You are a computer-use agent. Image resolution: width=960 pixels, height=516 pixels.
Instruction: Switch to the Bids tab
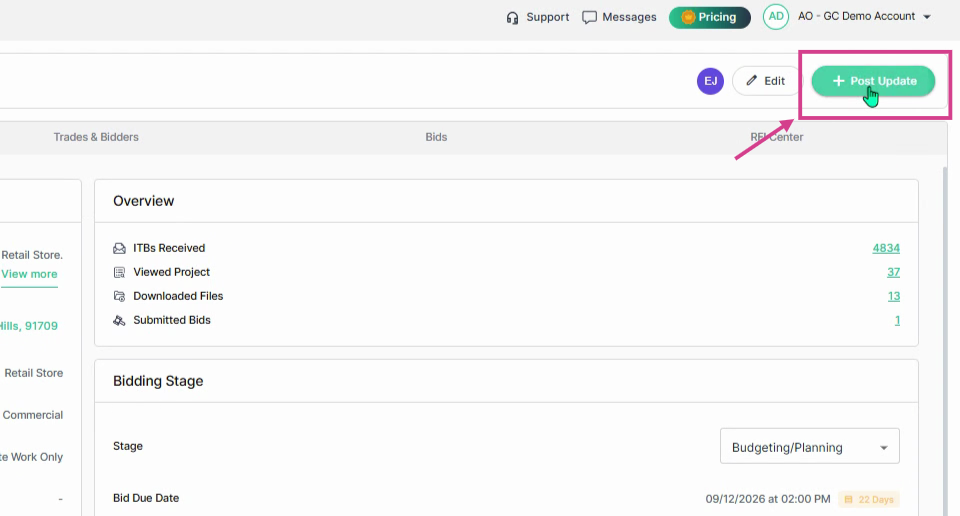pos(436,137)
